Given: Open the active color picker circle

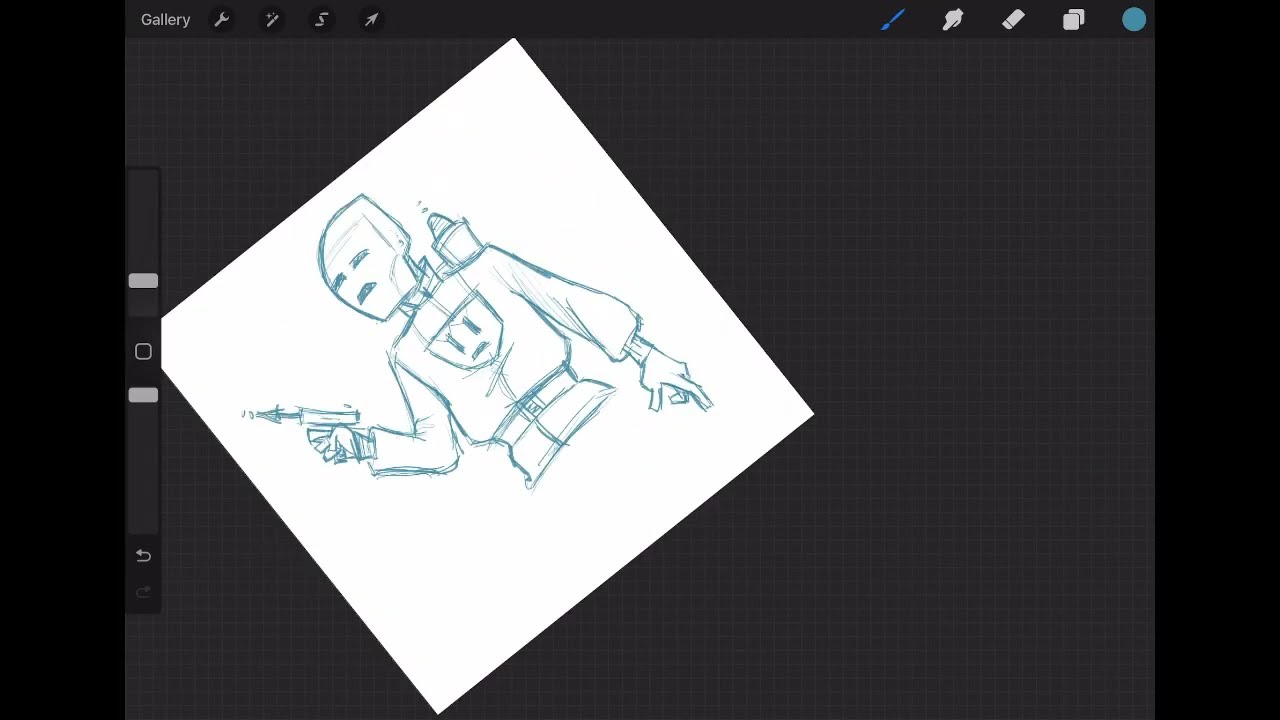Looking at the screenshot, I should pyautogui.click(x=1134, y=20).
